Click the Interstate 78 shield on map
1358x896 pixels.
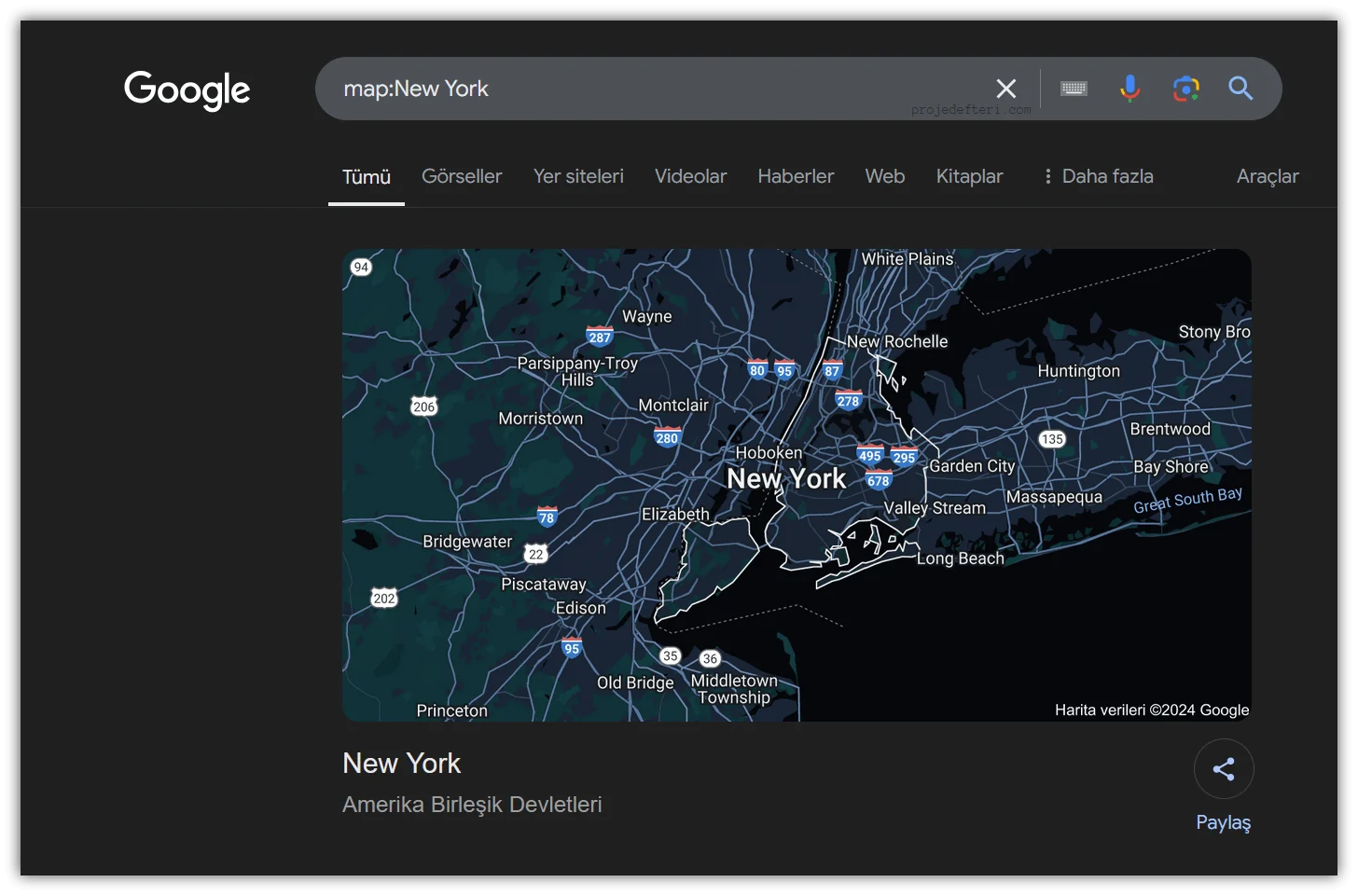(x=547, y=517)
